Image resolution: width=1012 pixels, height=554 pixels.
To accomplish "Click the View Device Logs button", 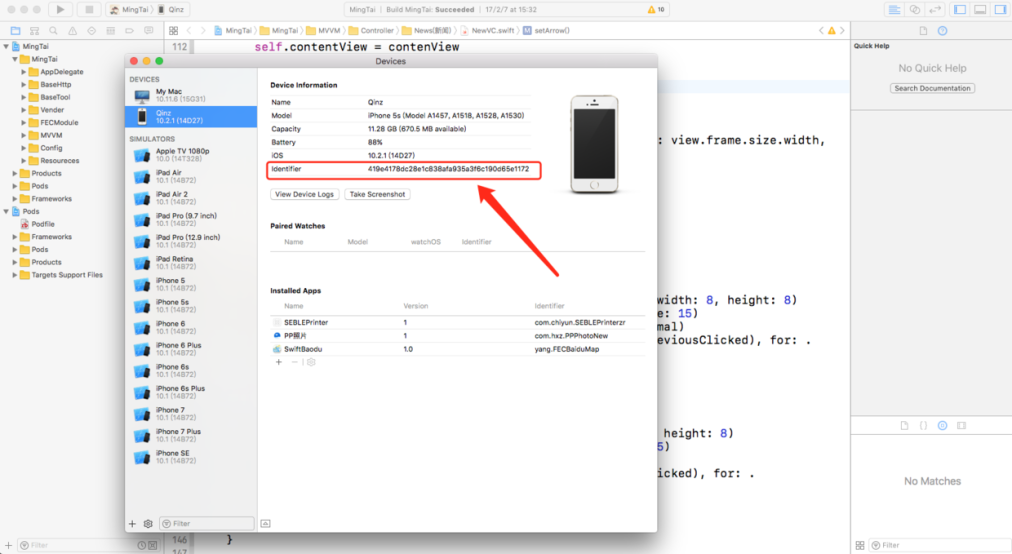I will pyautogui.click(x=305, y=194).
